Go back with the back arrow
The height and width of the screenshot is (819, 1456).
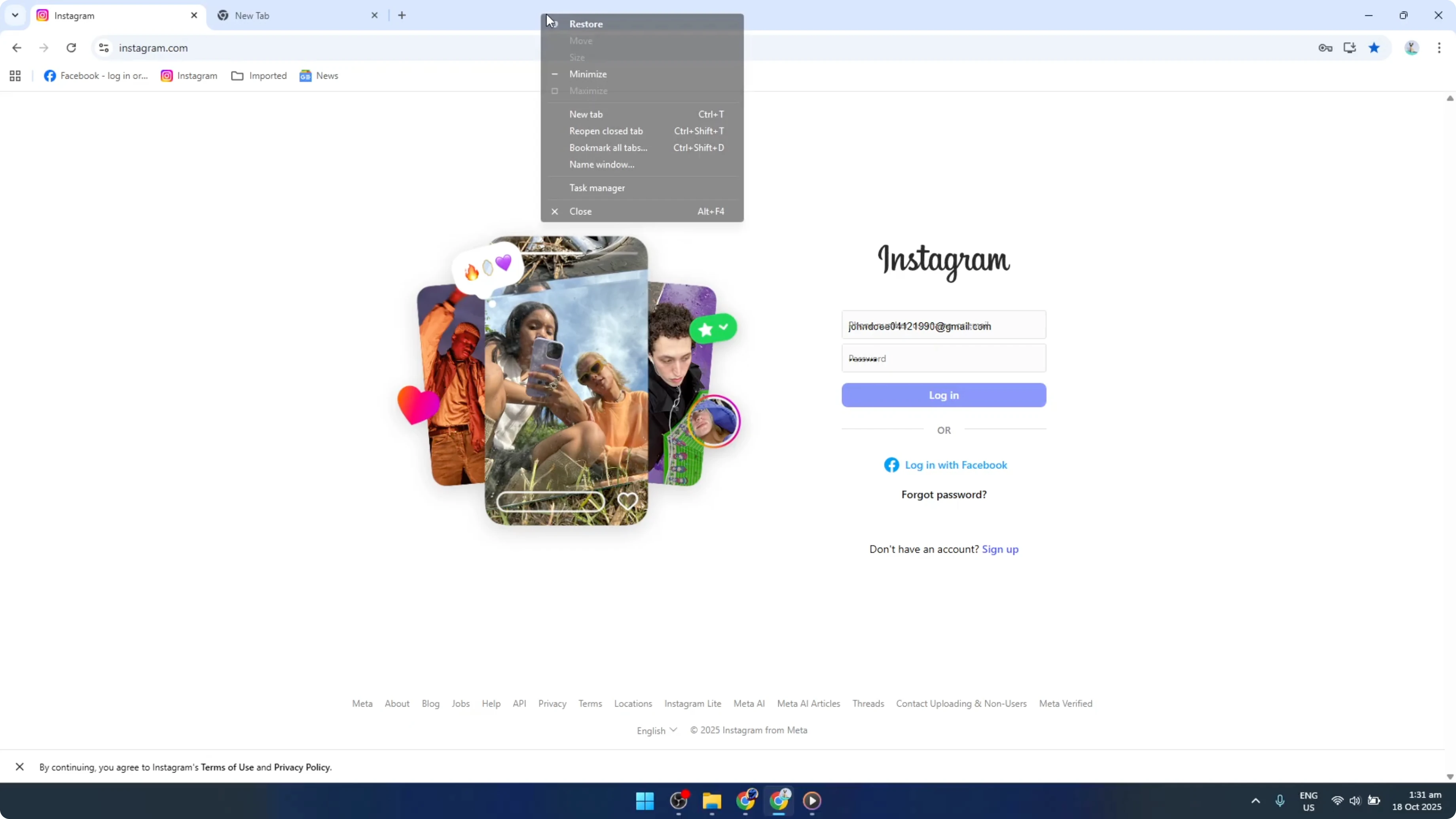click(16, 48)
